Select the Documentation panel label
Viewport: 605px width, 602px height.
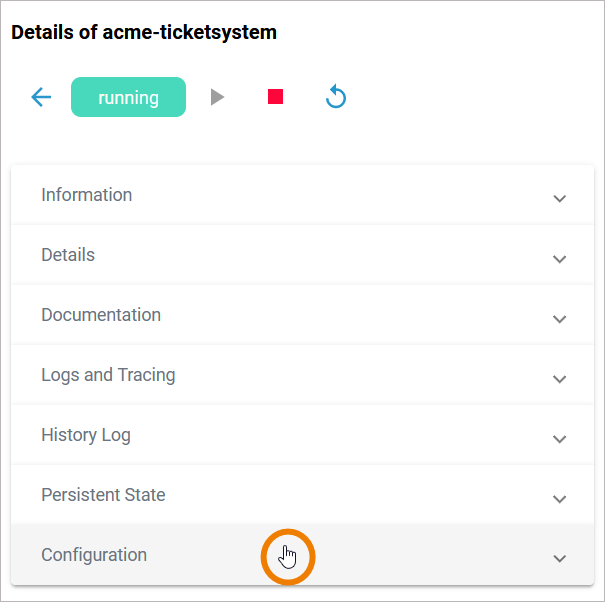(101, 315)
